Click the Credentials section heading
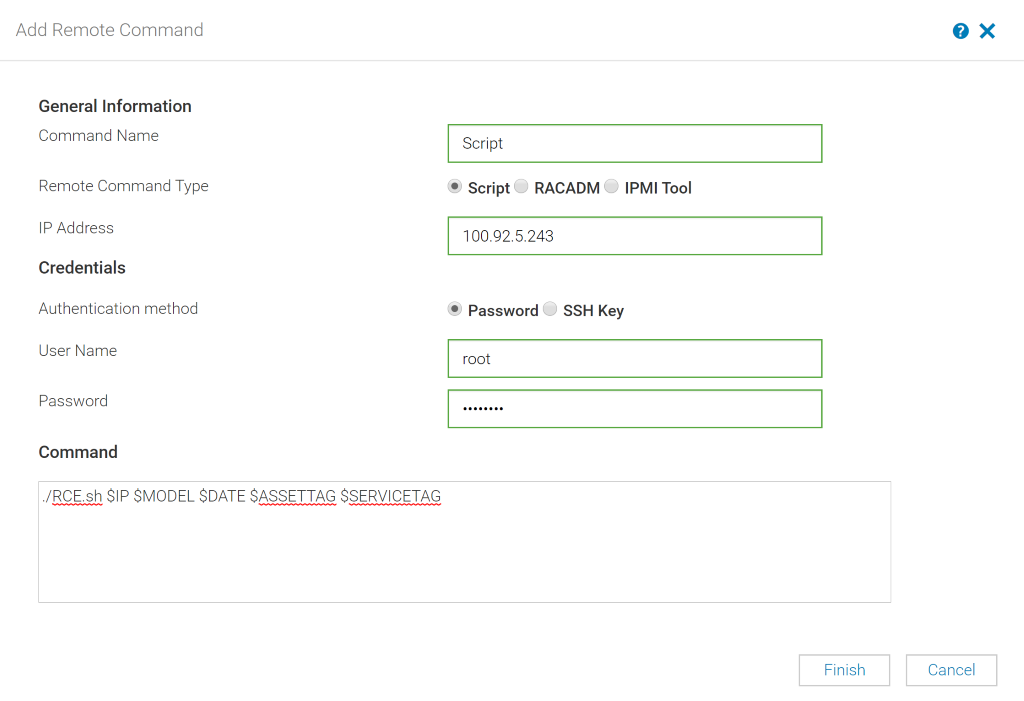This screenshot has height=701, width=1024. [x=81, y=267]
